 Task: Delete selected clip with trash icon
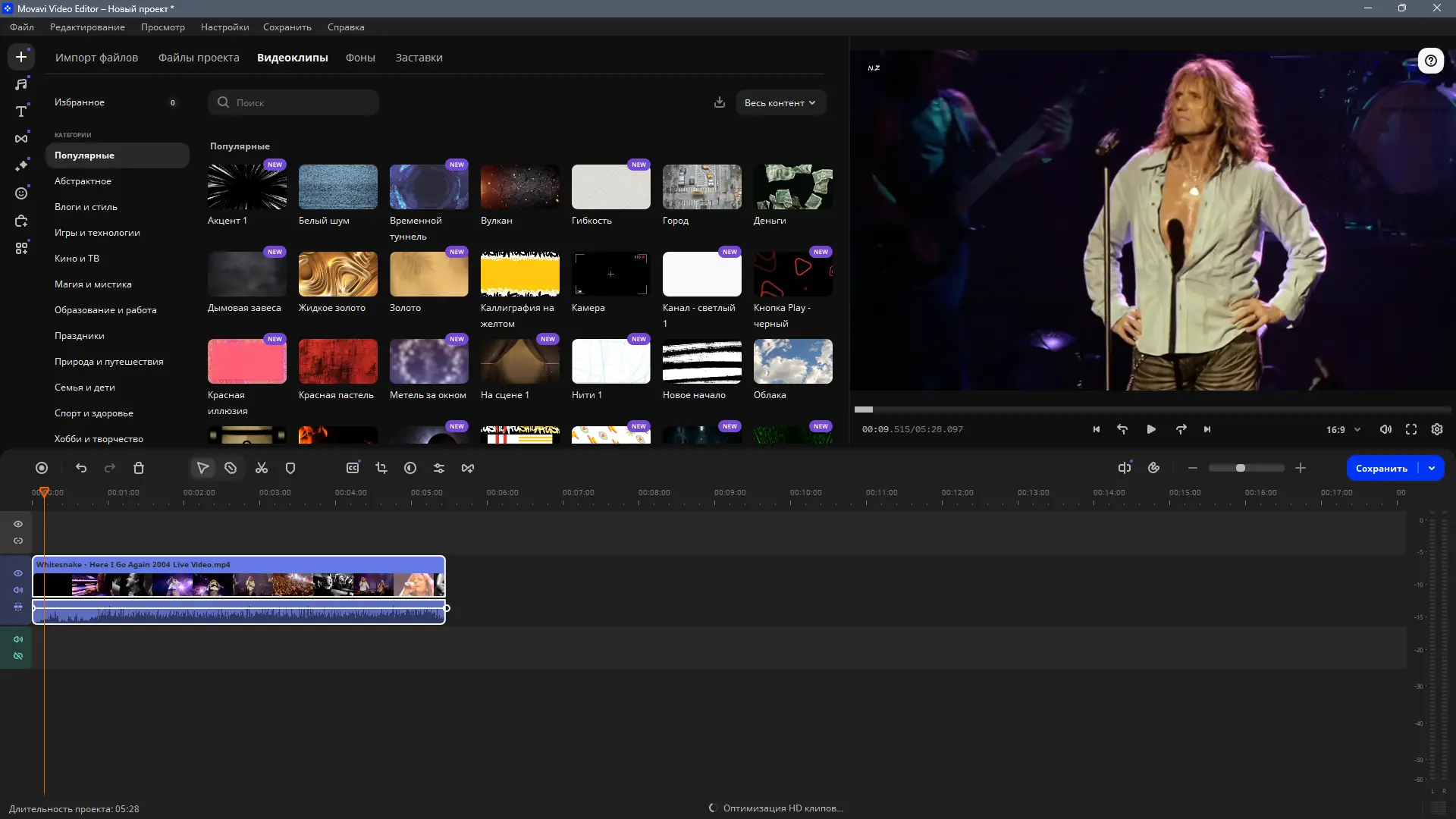click(139, 469)
